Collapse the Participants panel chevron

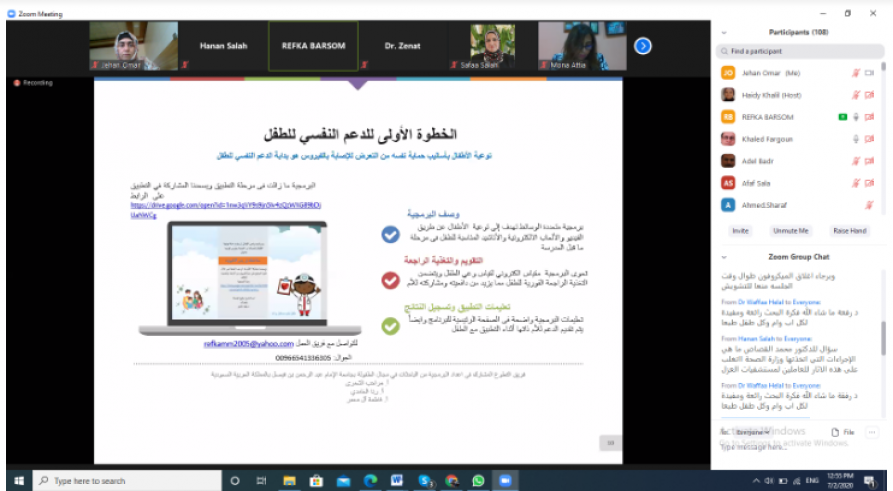(722, 32)
